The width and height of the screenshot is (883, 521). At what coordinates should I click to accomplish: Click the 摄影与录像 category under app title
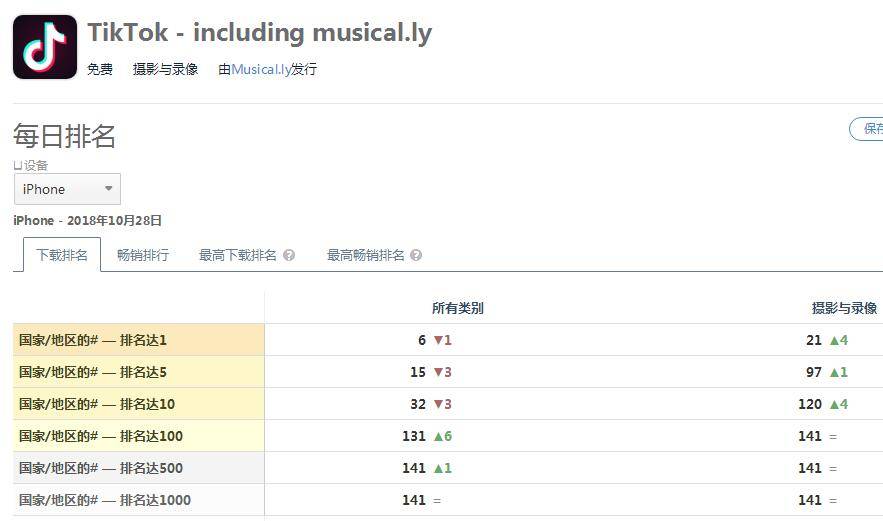pos(166,69)
